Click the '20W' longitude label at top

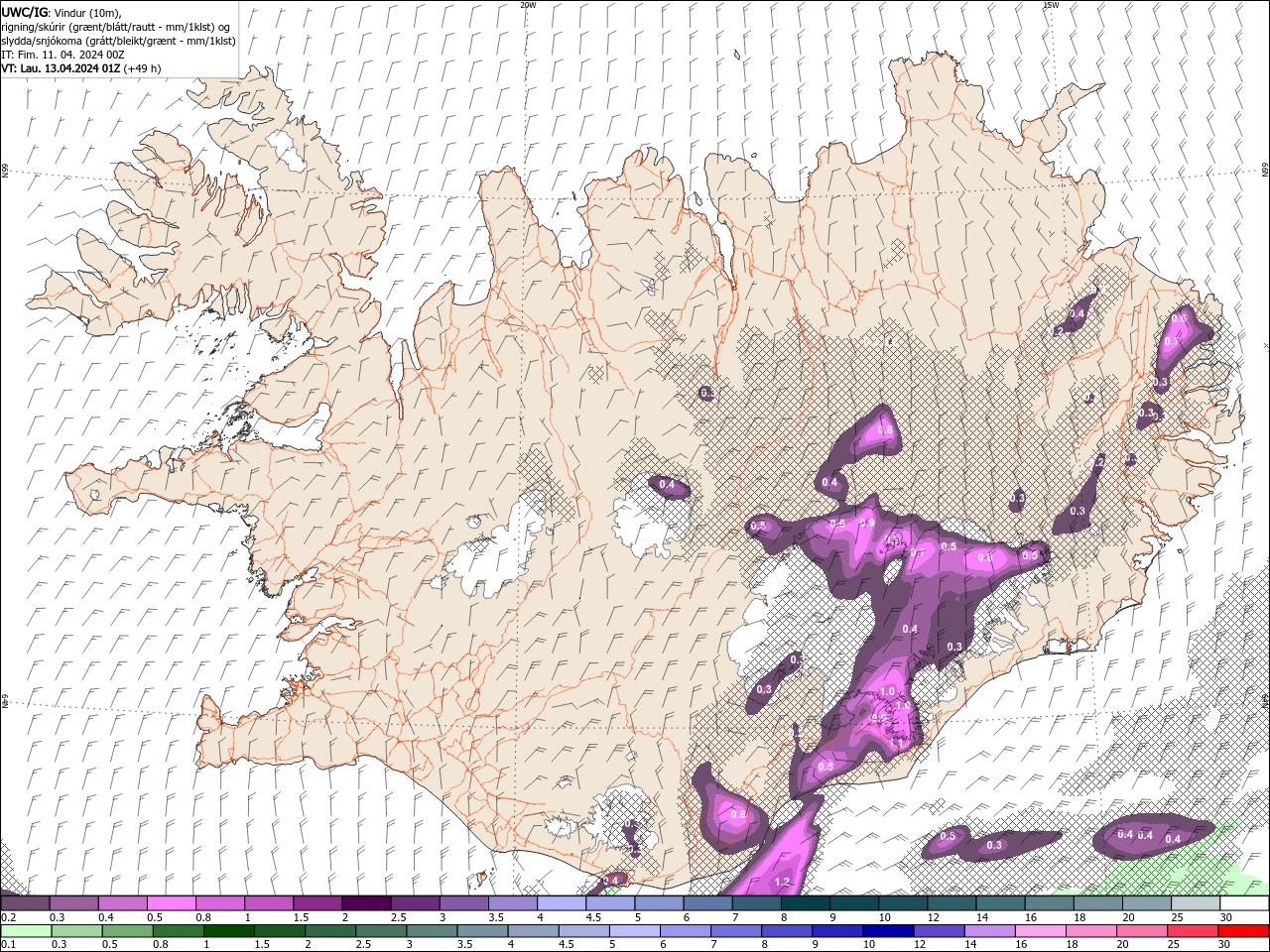[x=528, y=5]
